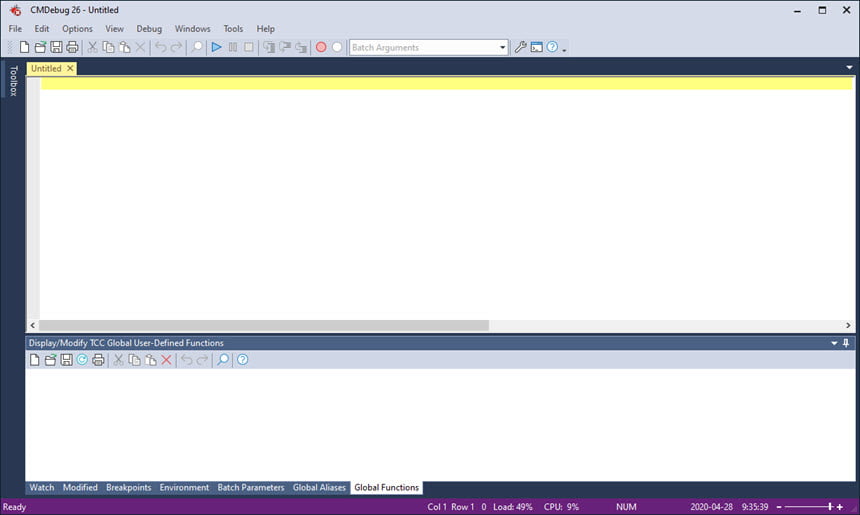The image size is (860, 515).
Task: Click red Delete X in functions panel
Action: pos(166,360)
